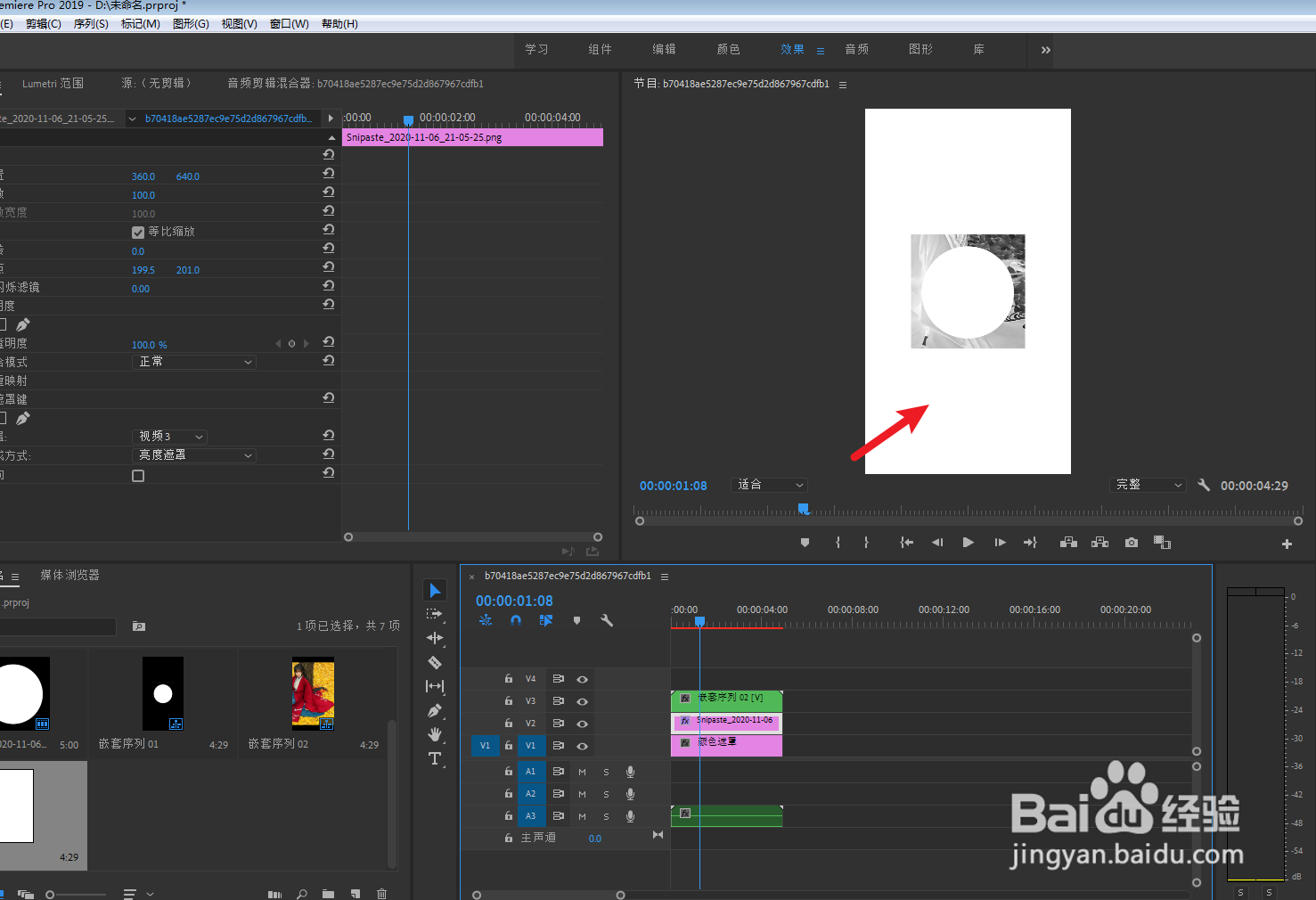Click Program timecode 00:00:01:08

[x=673, y=486]
